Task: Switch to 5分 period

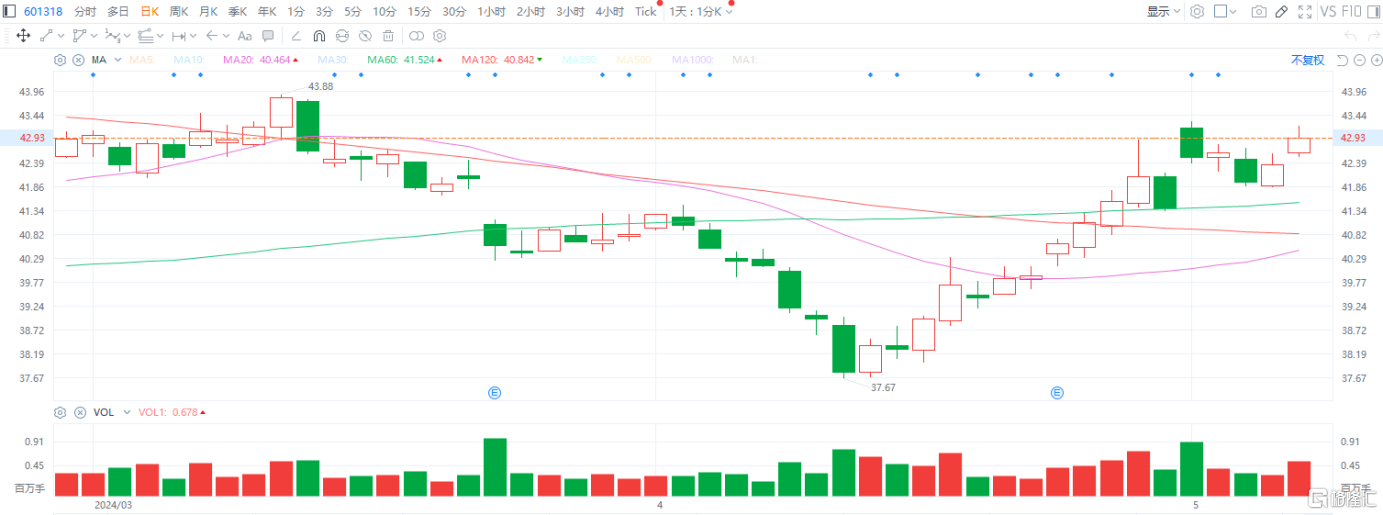Action: coord(353,12)
